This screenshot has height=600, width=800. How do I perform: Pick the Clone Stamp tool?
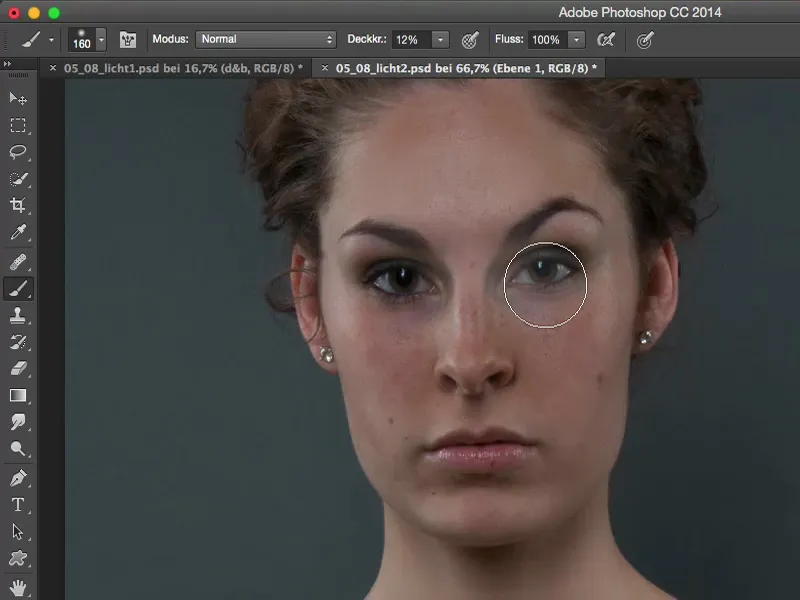18,315
